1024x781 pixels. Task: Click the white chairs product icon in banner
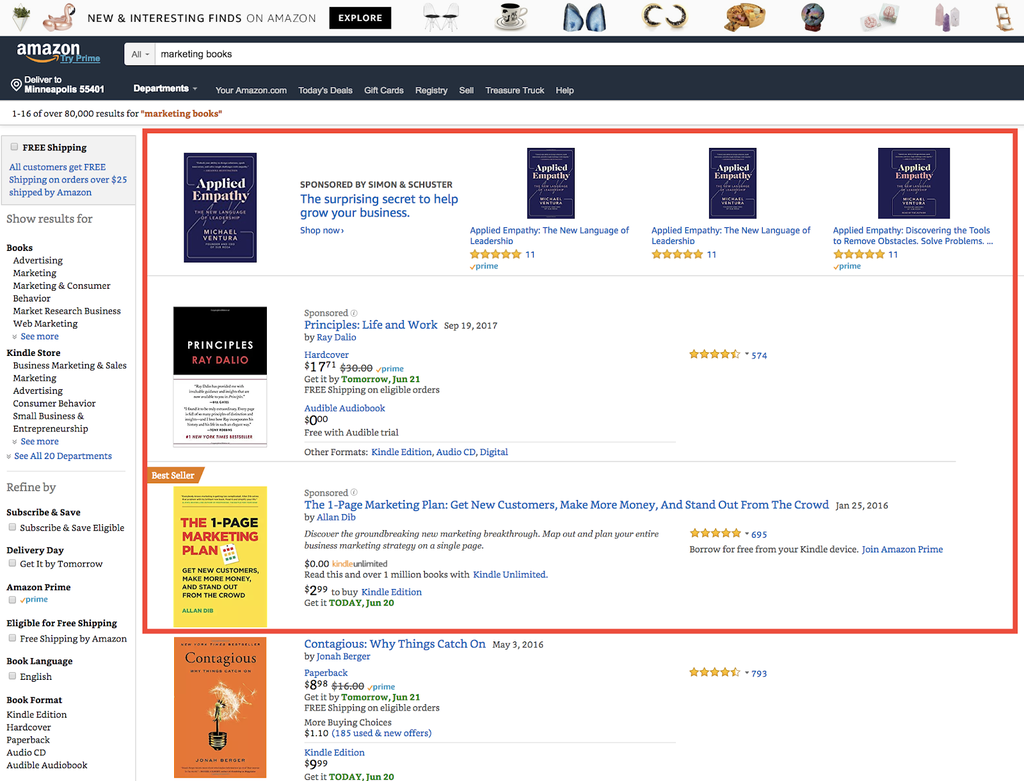441,18
